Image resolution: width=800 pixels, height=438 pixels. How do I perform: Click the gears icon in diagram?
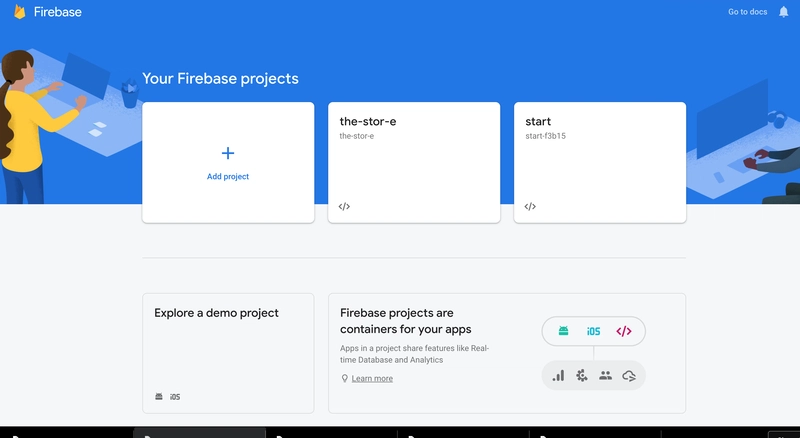582,376
